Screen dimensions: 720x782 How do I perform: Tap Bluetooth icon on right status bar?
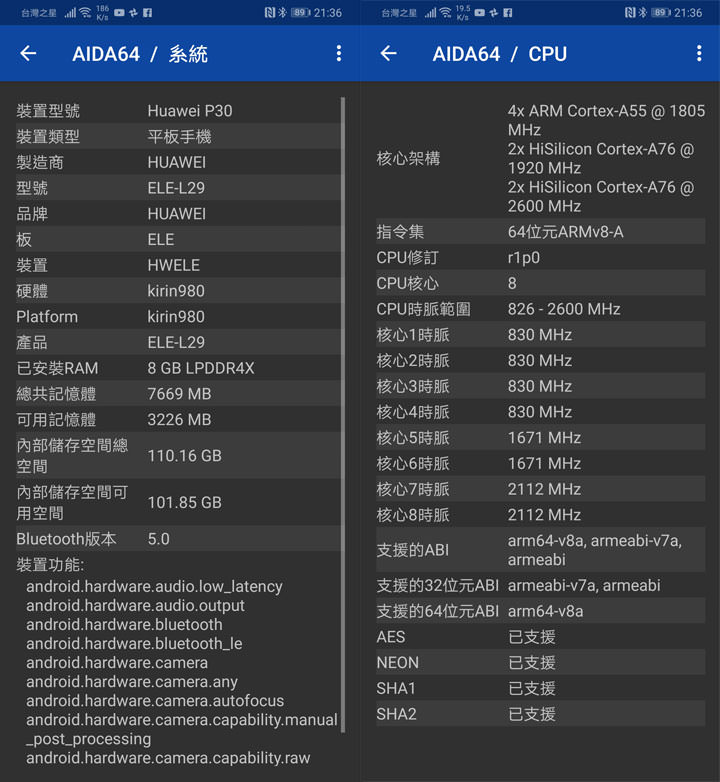point(643,12)
